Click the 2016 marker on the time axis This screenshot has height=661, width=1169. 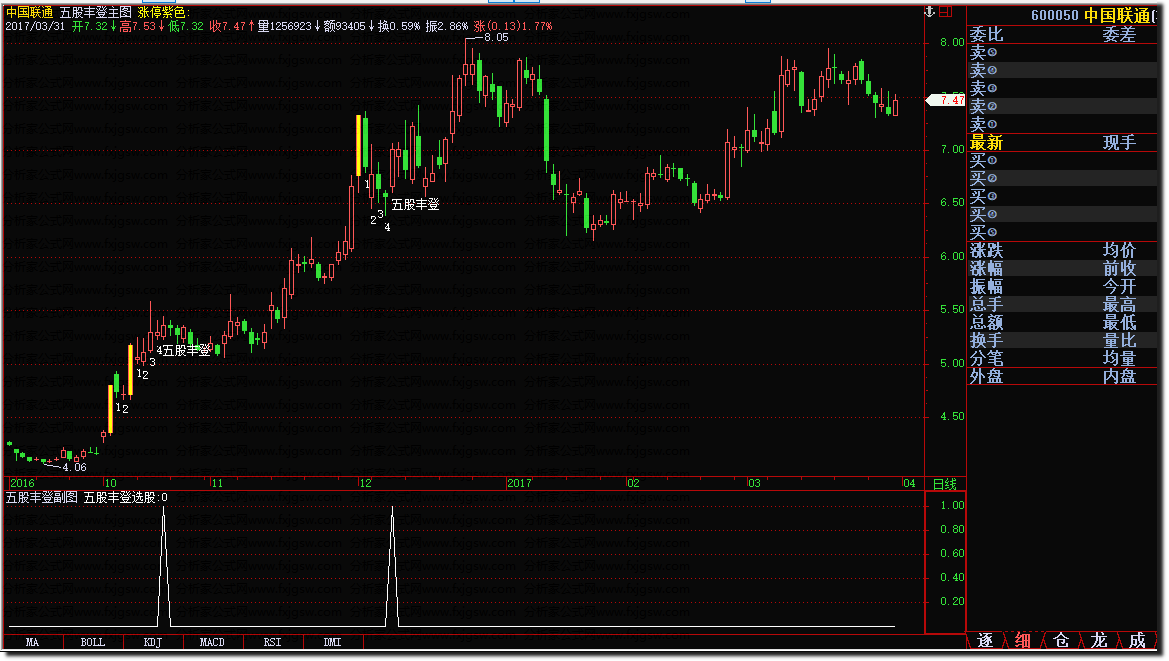[22, 484]
